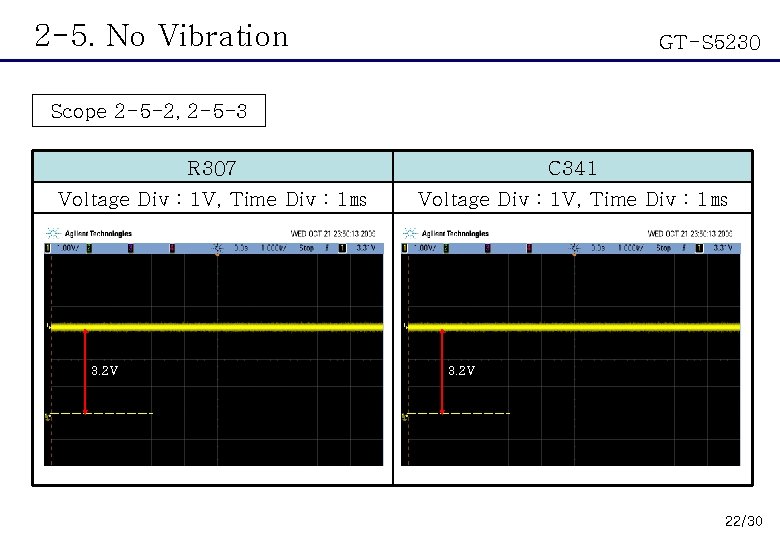Click the C341 column header
Viewport: 780px width, 540px height.
(x=572, y=168)
